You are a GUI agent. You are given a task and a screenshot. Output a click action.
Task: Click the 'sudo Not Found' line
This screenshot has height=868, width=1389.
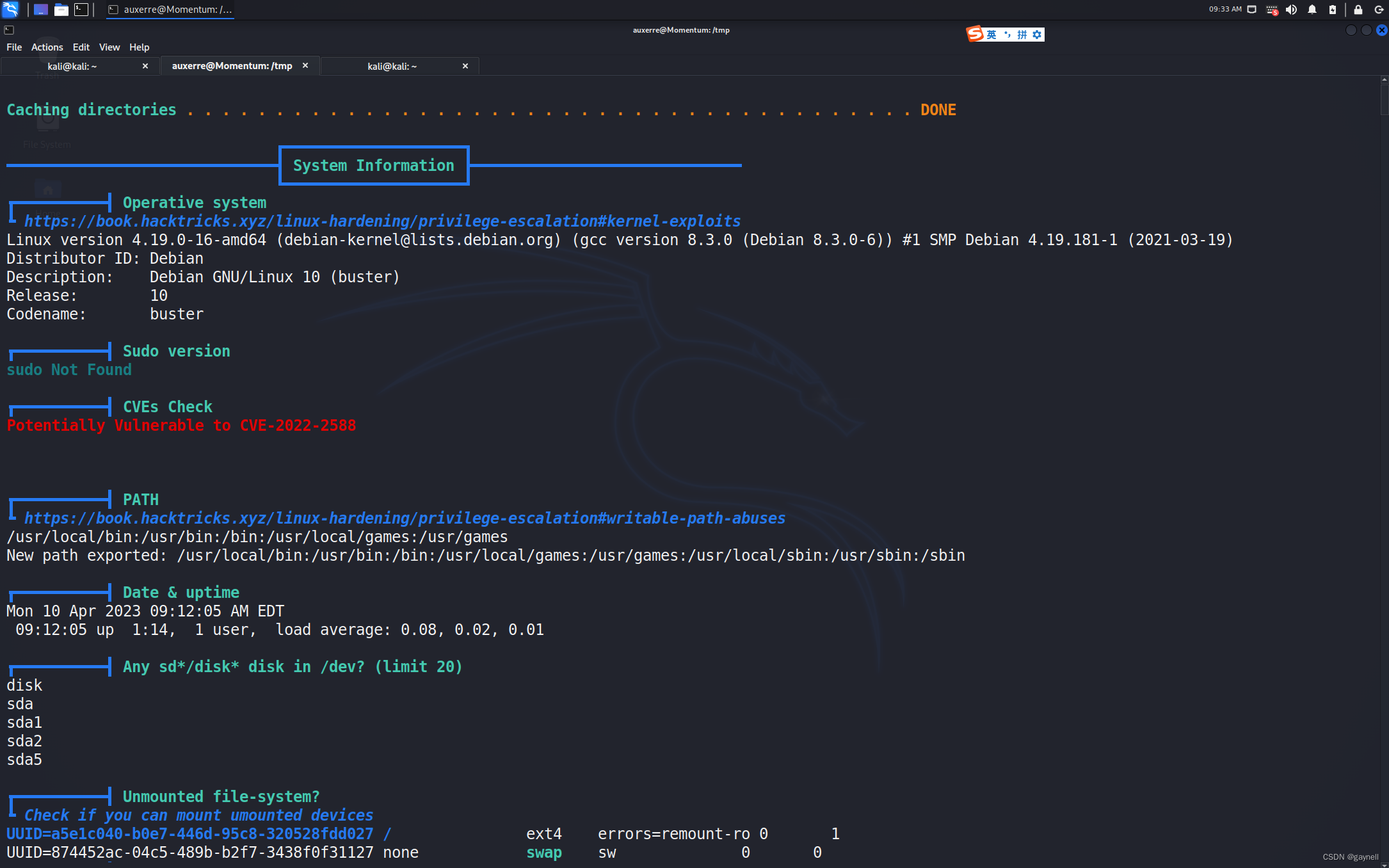pyautogui.click(x=69, y=370)
